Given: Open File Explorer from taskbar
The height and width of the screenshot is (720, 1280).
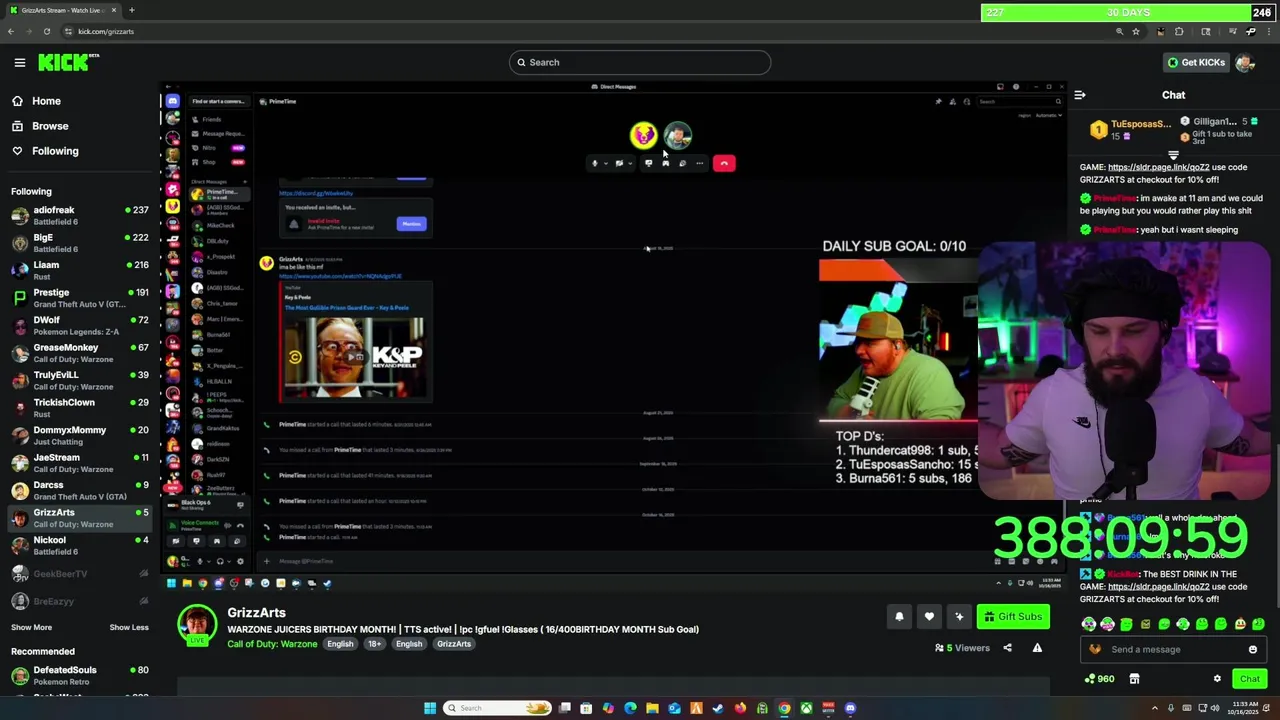Looking at the screenshot, I should point(652,708).
